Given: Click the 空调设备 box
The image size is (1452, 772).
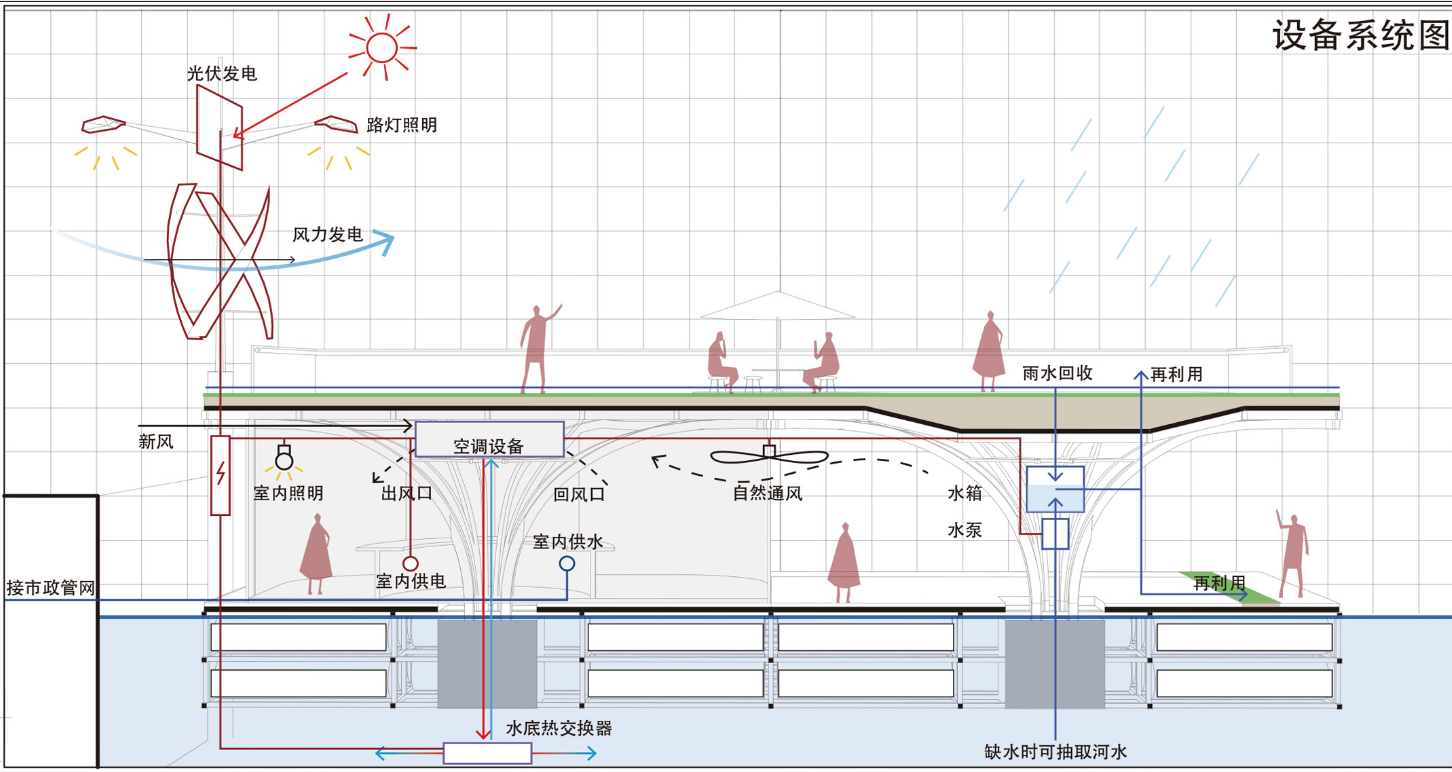Looking at the screenshot, I should 489,440.
